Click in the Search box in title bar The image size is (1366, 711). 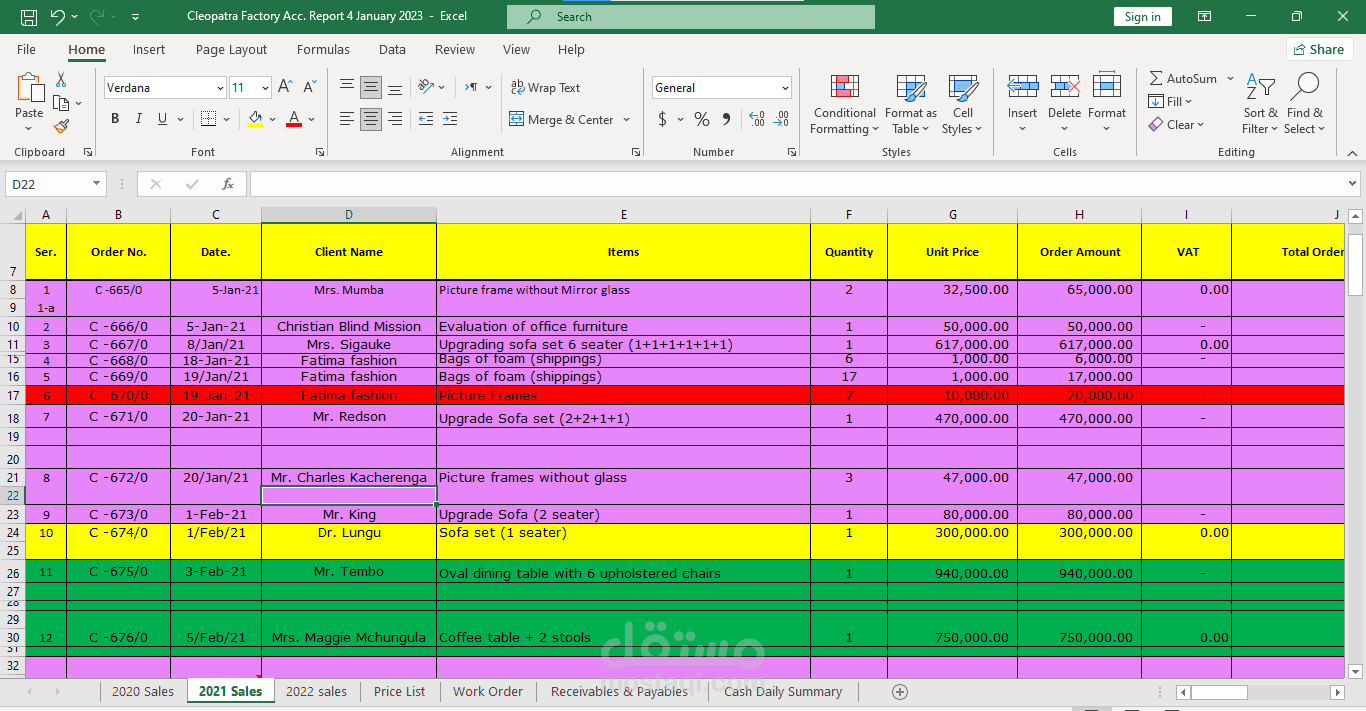[x=690, y=16]
